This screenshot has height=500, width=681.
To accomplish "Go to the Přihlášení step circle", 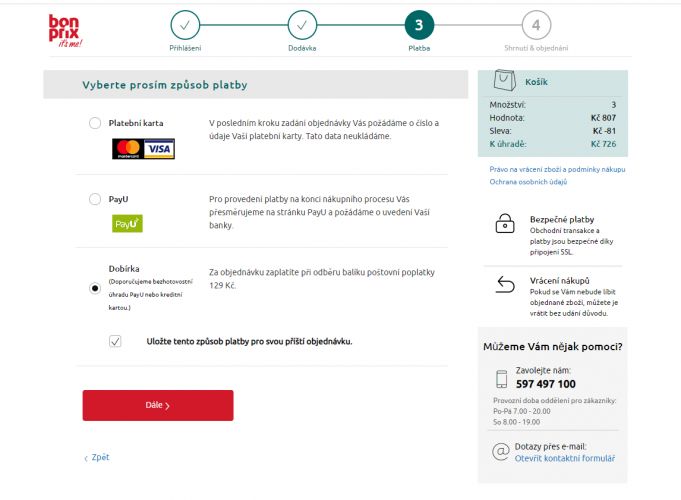I will pyautogui.click(x=185, y=25).
